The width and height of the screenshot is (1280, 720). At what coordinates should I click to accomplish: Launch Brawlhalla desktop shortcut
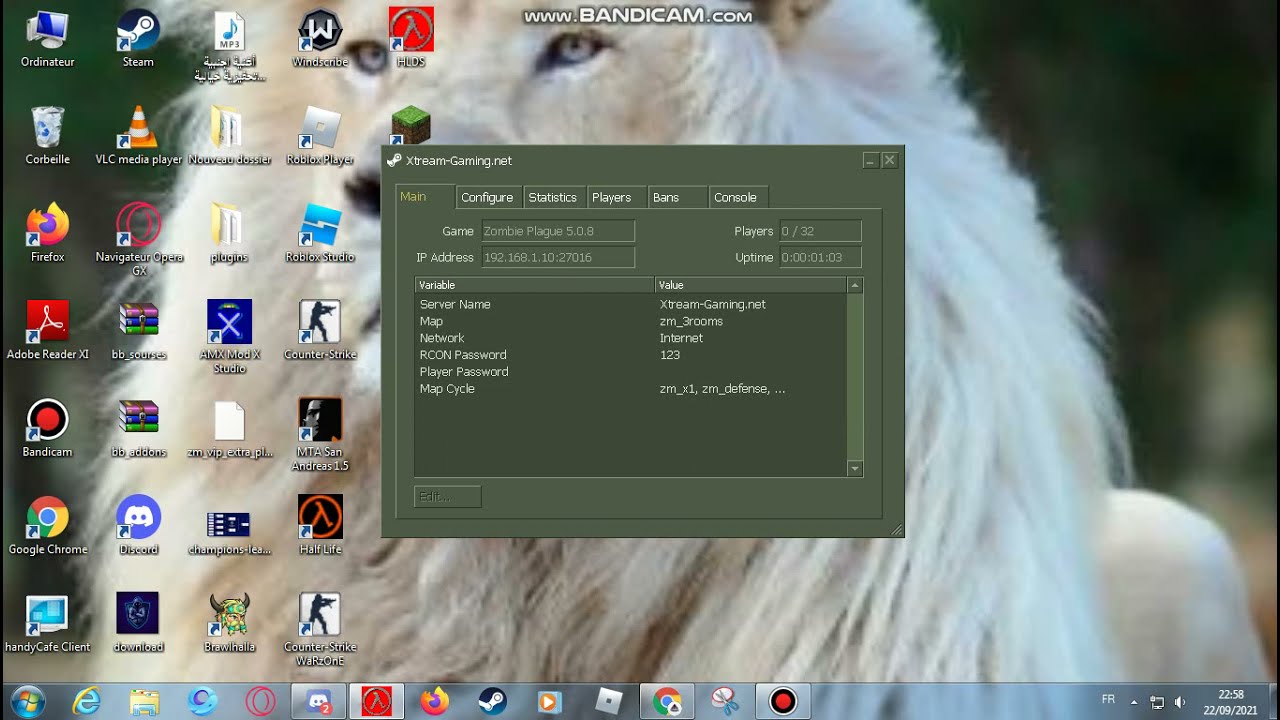click(229, 623)
